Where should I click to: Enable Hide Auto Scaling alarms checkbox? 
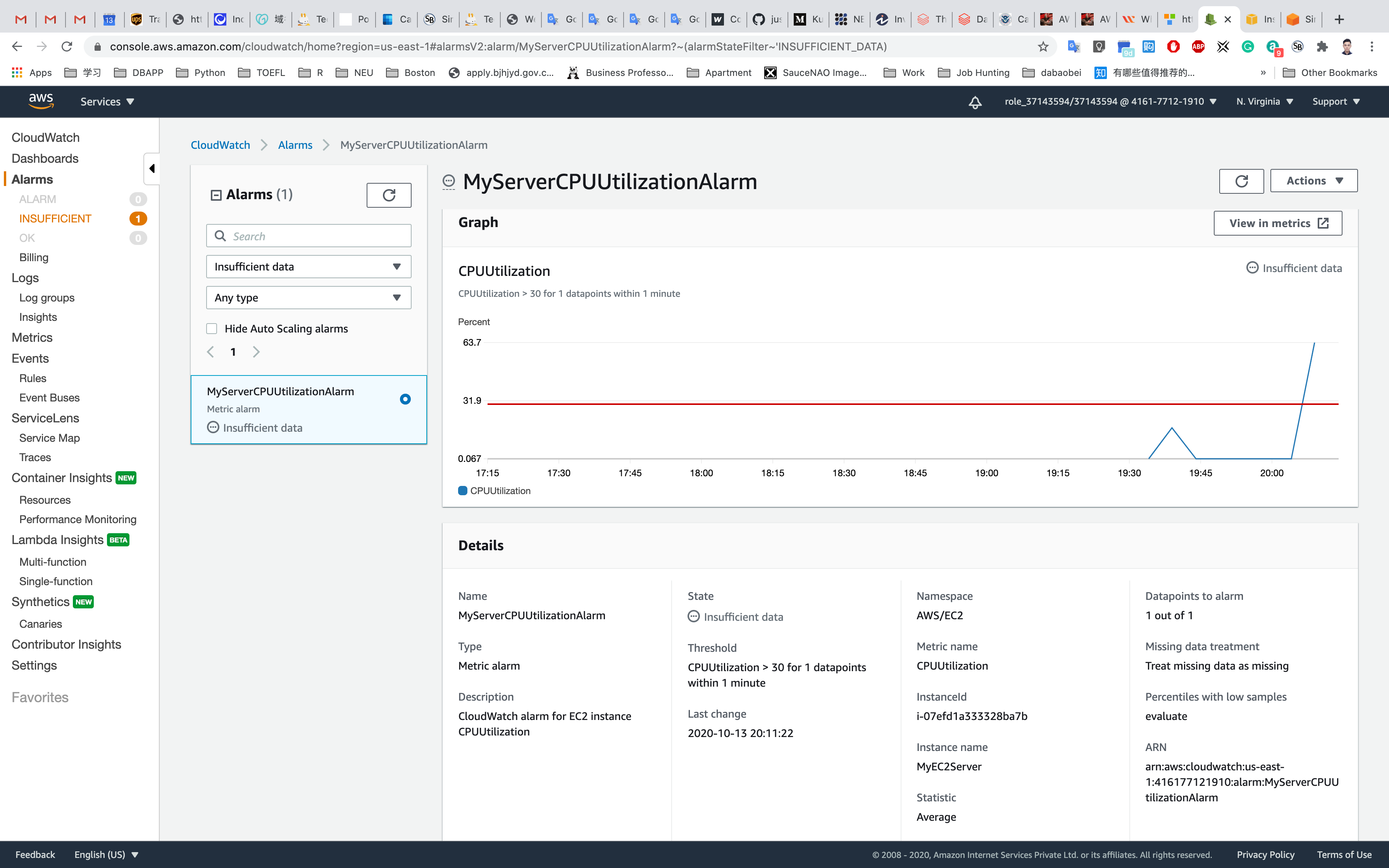(x=212, y=328)
